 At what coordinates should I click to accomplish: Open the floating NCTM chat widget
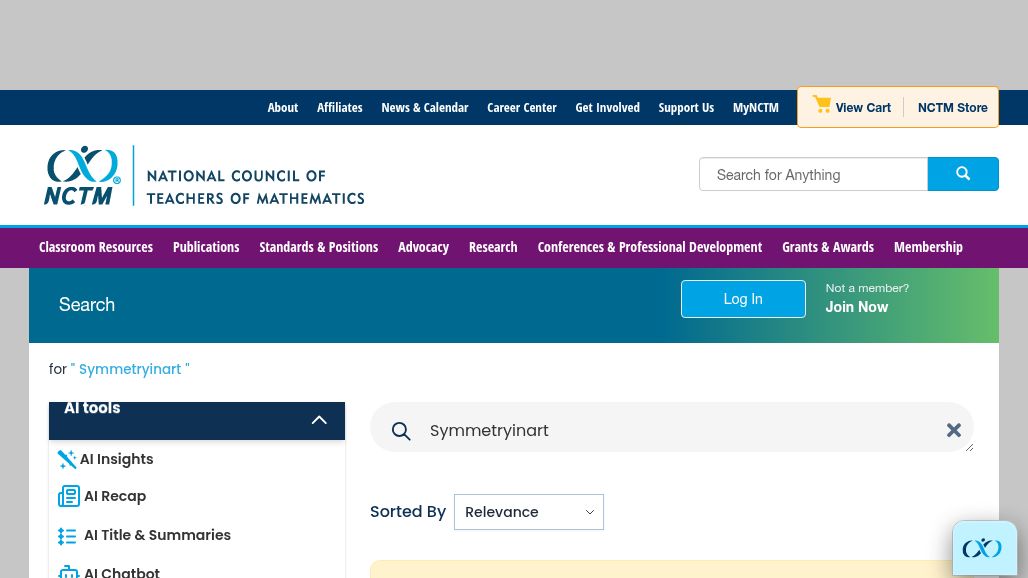pyautogui.click(x=984, y=548)
